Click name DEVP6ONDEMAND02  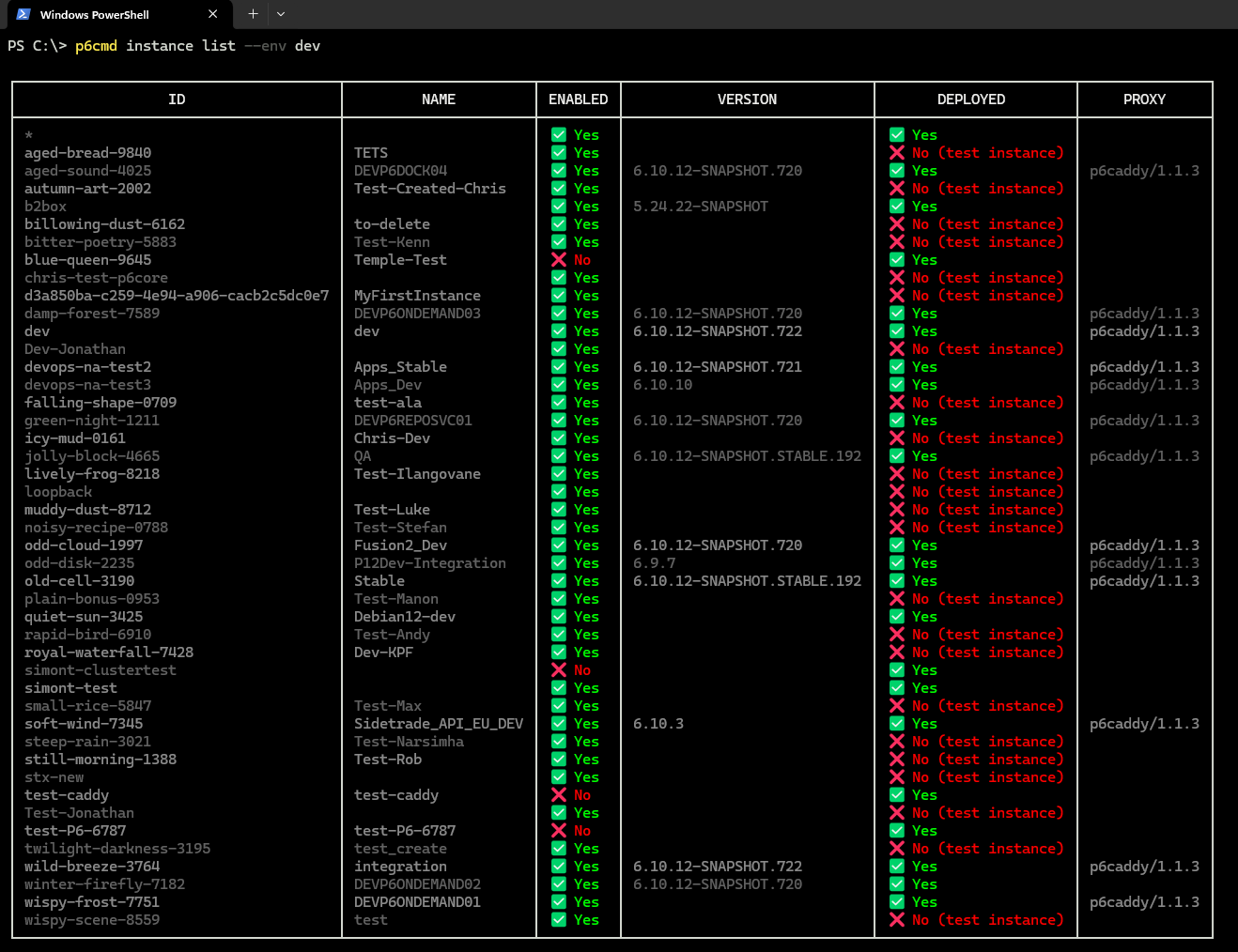[417, 884]
